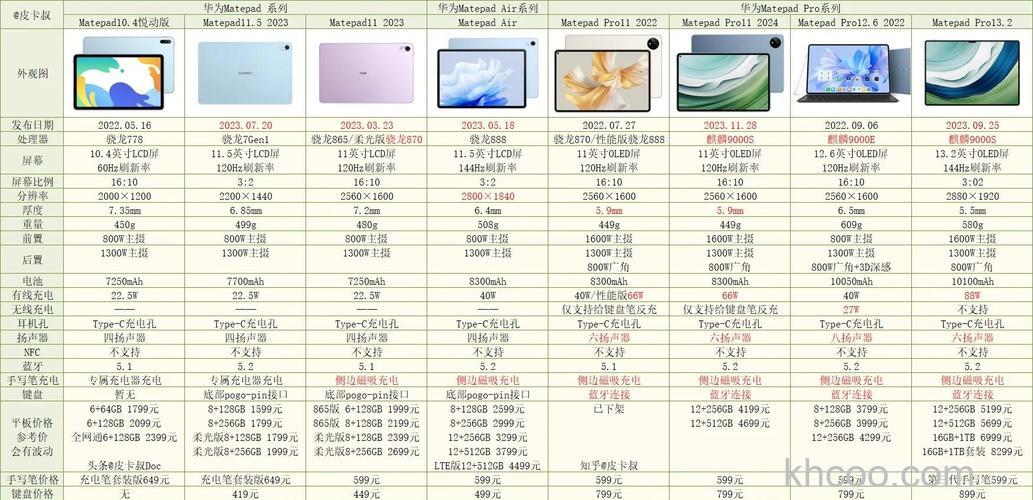Click the 麒麟9000E processor cell
1033x500 pixels.
[x=851, y=140]
